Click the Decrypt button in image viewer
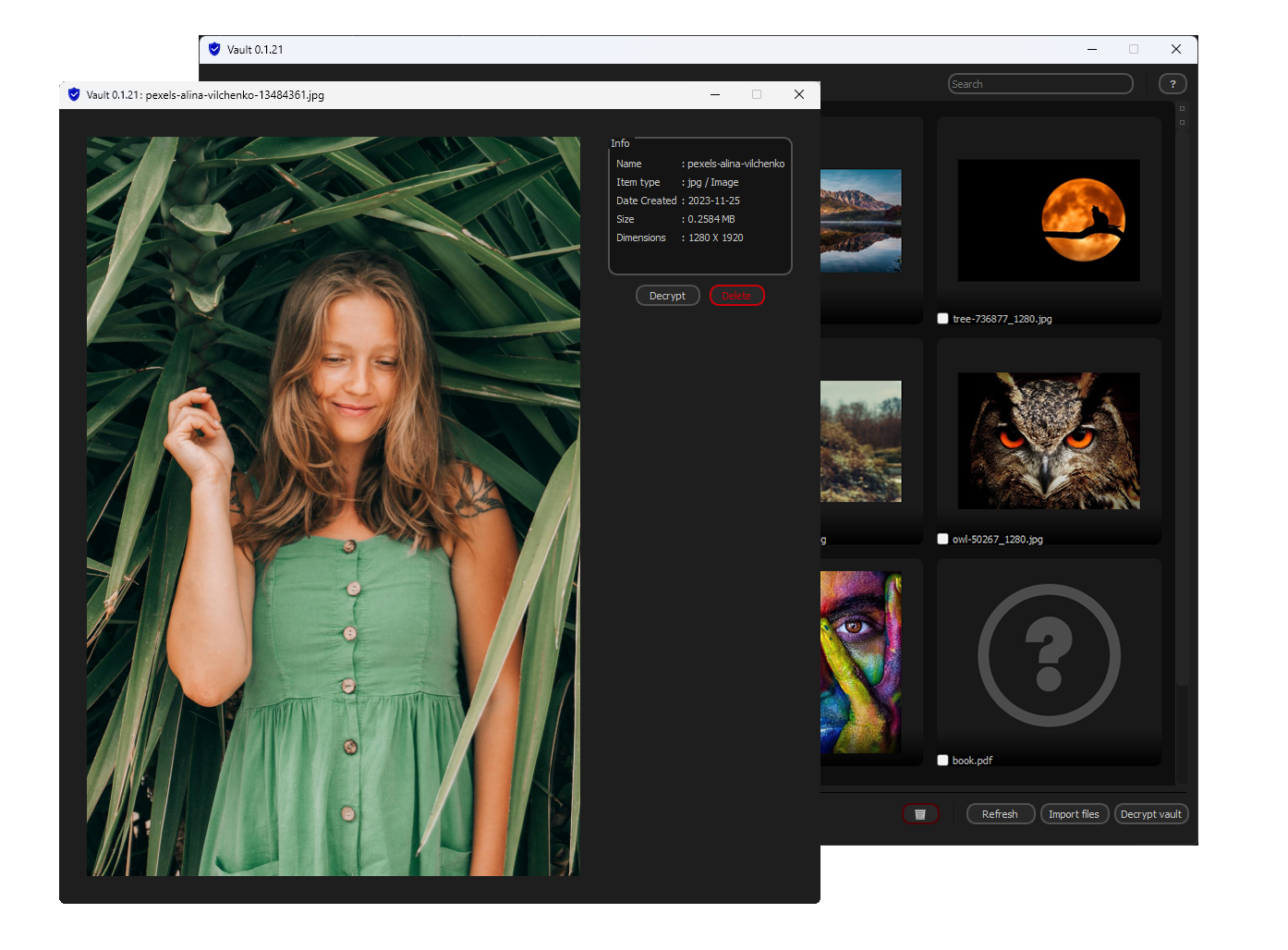This screenshot has width=1288, height=950. point(667,296)
